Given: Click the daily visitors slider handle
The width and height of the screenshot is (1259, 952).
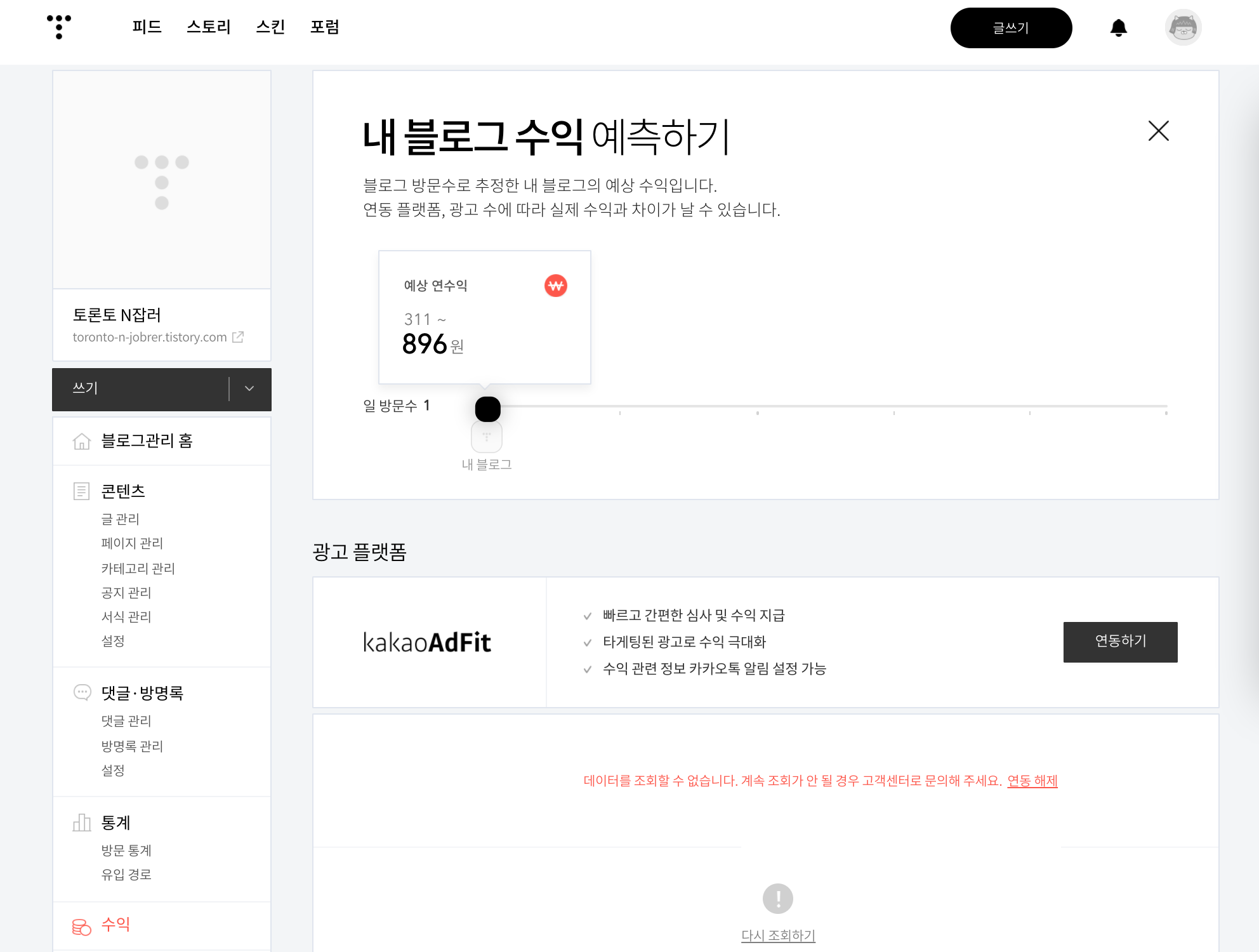Looking at the screenshot, I should tap(487, 409).
